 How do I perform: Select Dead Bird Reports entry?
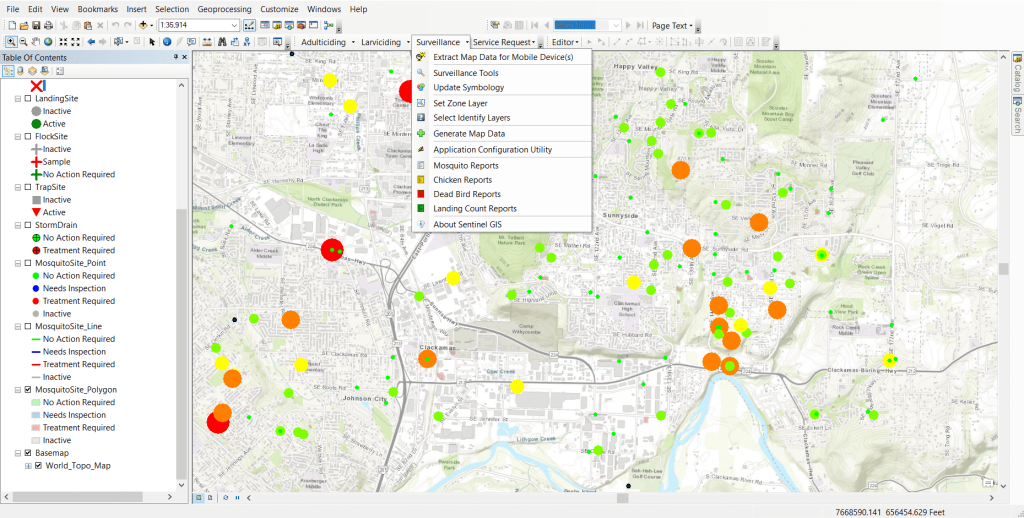pos(502,194)
